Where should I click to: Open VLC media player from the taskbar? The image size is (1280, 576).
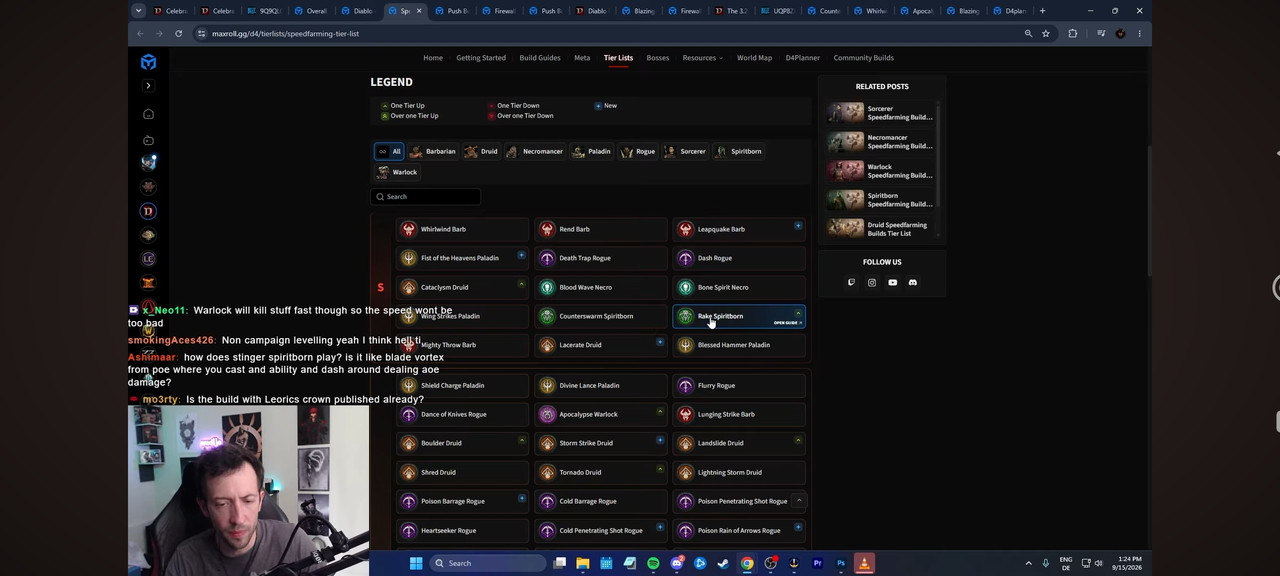pyautogui.click(x=864, y=563)
